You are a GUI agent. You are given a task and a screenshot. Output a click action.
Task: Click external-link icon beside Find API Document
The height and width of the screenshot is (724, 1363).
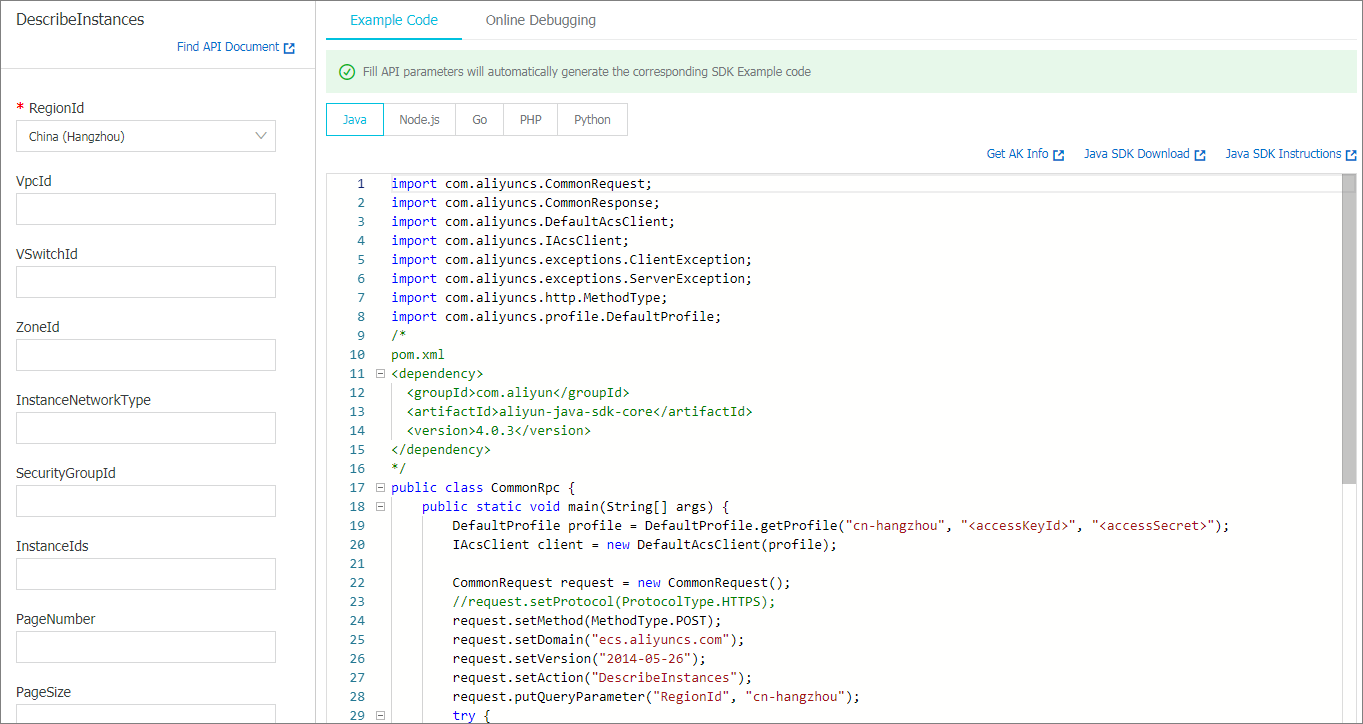[x=289, y=48]
